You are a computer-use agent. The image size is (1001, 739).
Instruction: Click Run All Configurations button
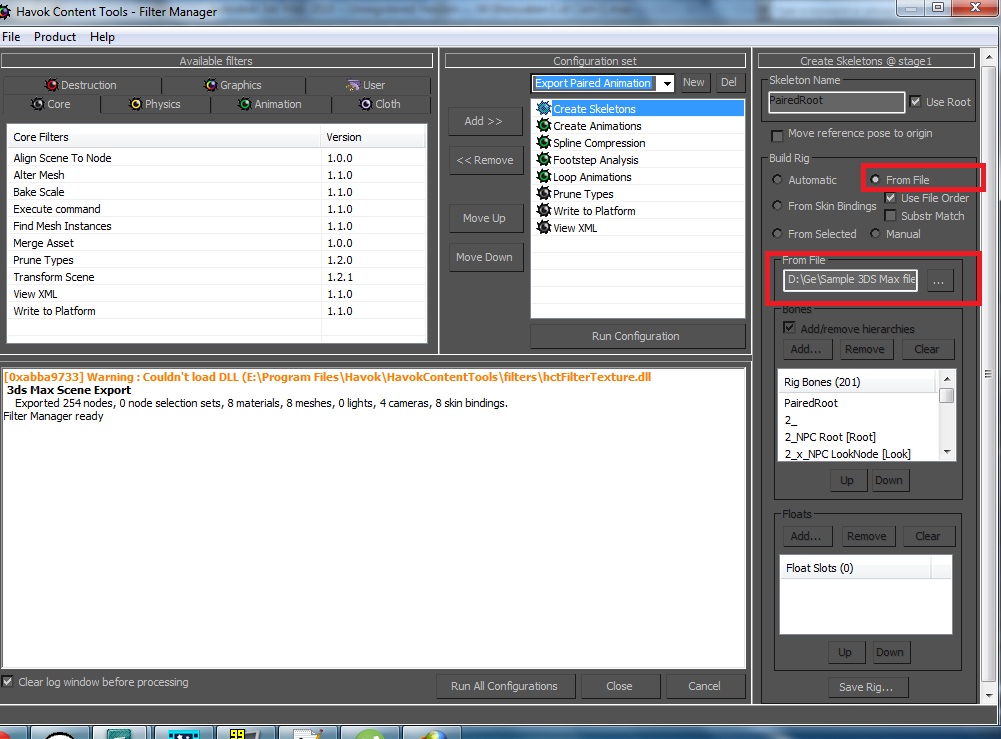point(504,686)
